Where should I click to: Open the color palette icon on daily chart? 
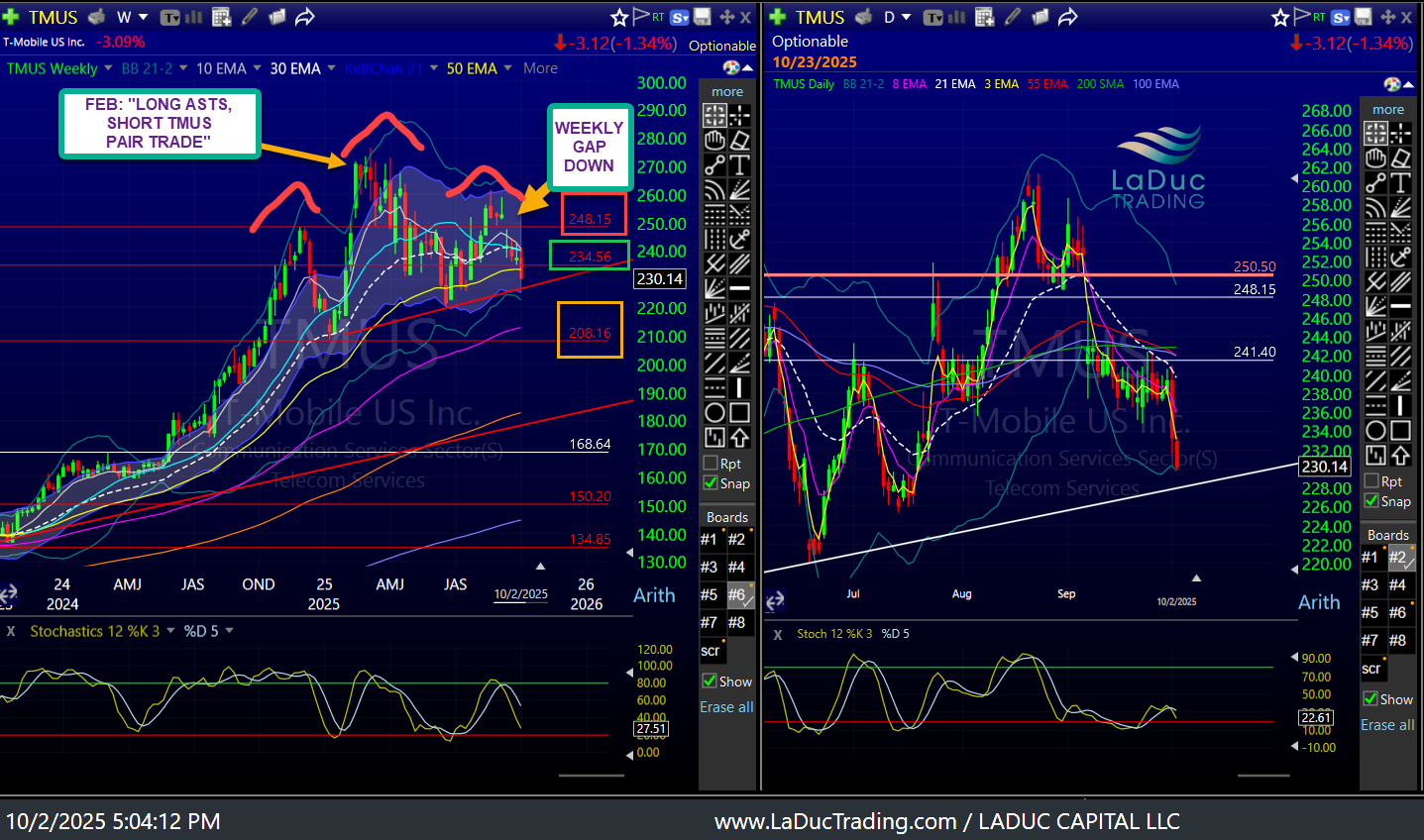[1392, 85]
